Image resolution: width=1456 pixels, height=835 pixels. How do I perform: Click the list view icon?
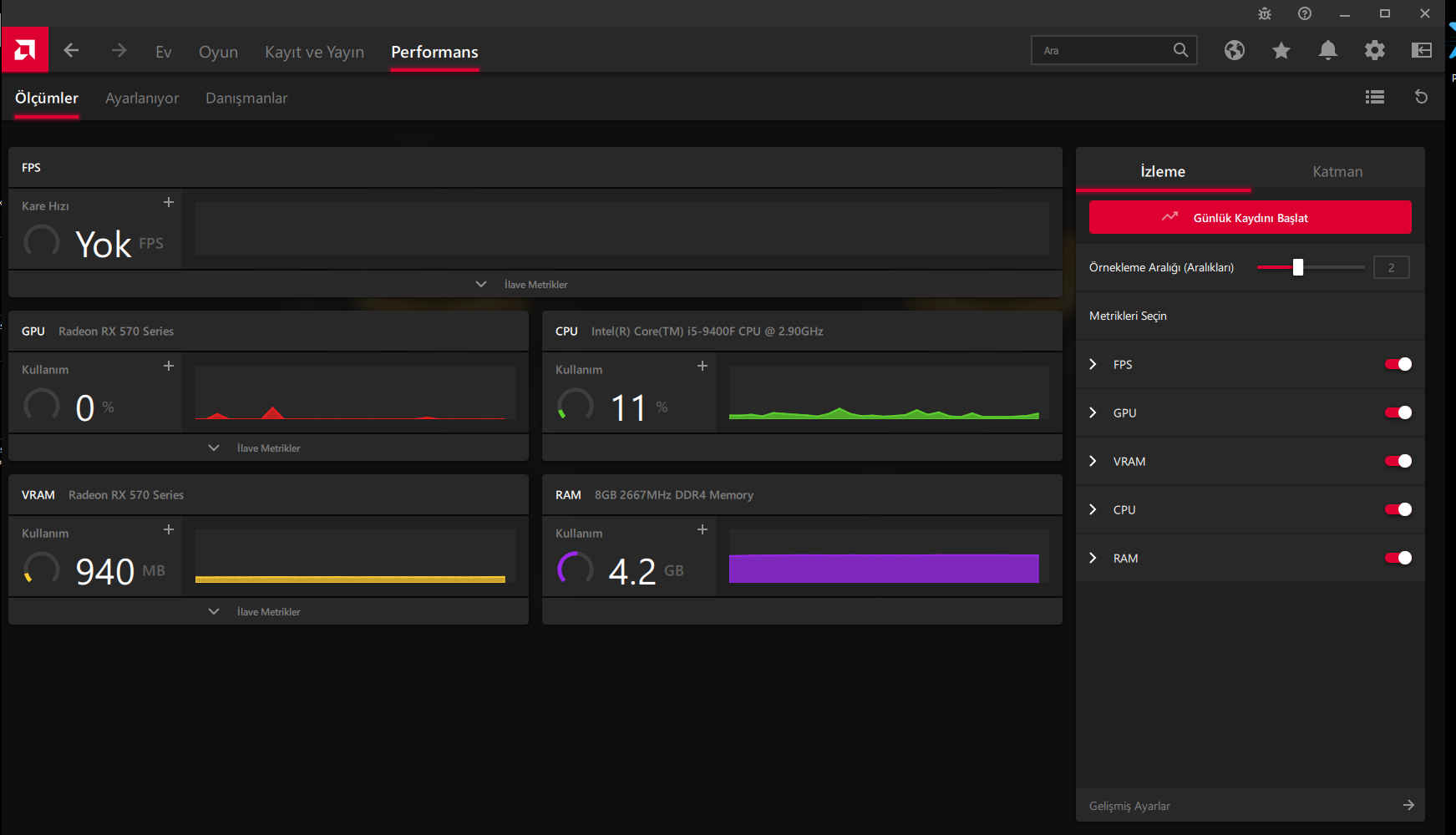[1374, 98]
